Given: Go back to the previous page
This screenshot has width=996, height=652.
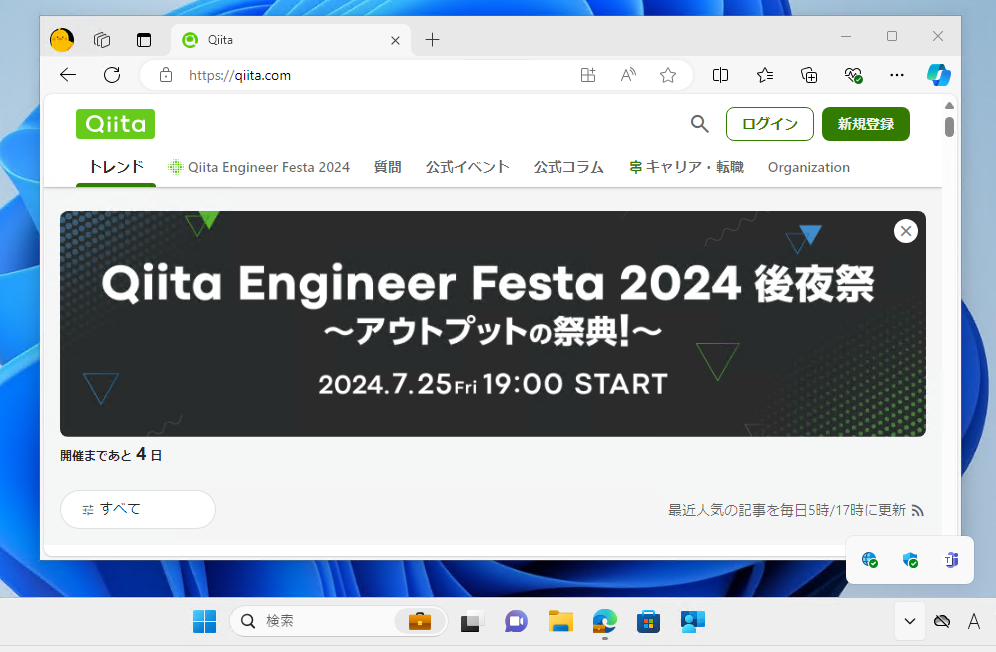Looking at the screenshot, I should point(68,75).
